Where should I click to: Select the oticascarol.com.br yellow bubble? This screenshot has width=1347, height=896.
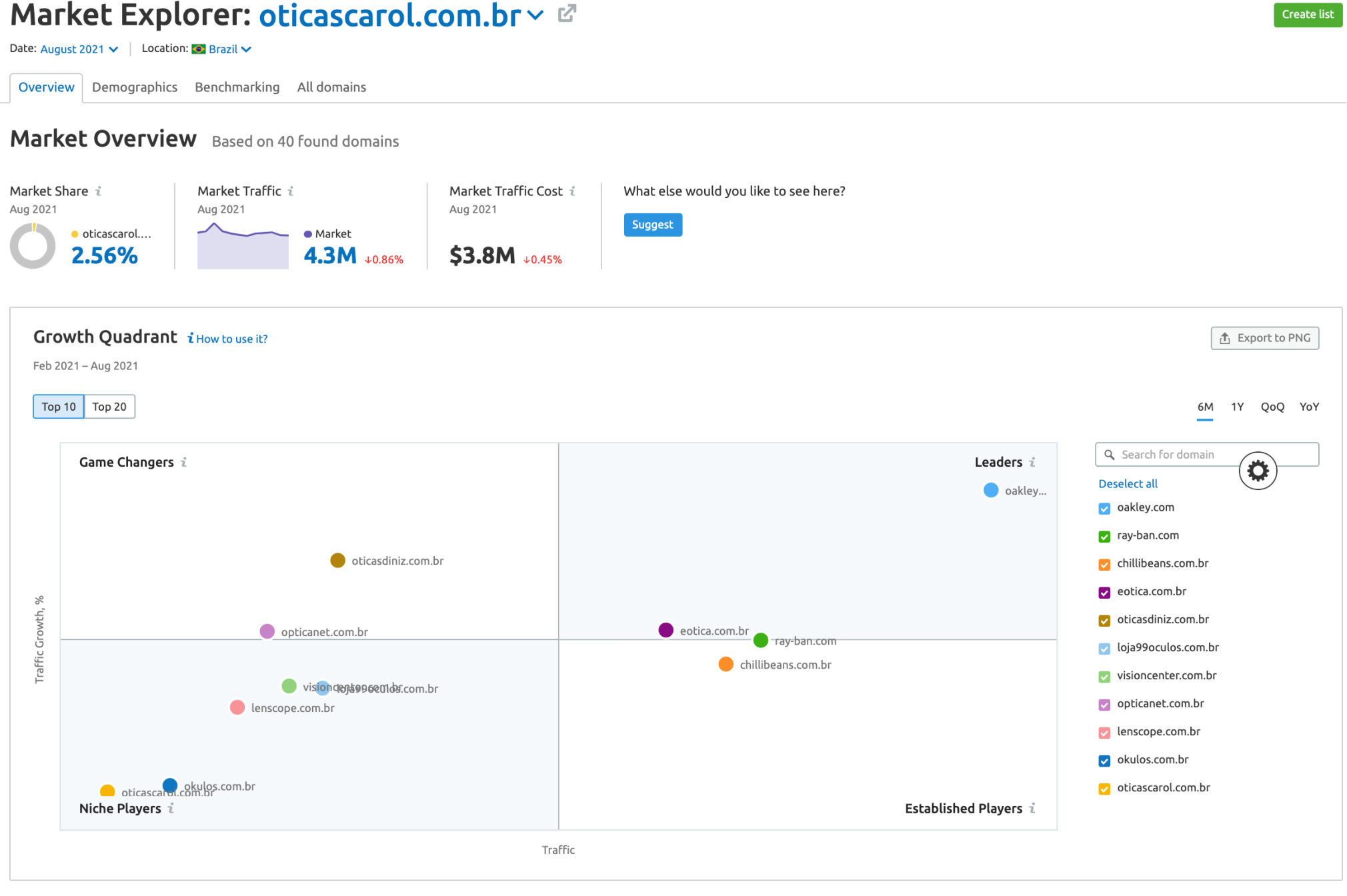tap(107, 791)
